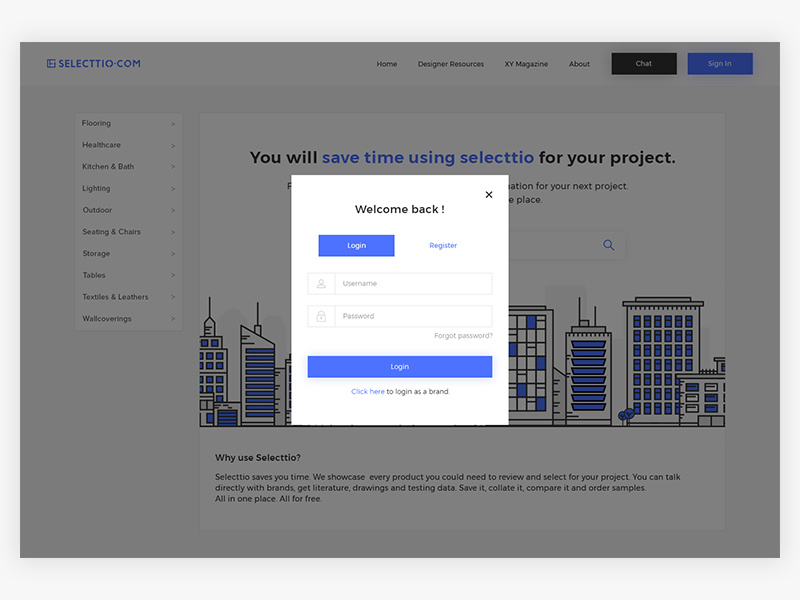Select the Login tab in the modal

(357, 245)
